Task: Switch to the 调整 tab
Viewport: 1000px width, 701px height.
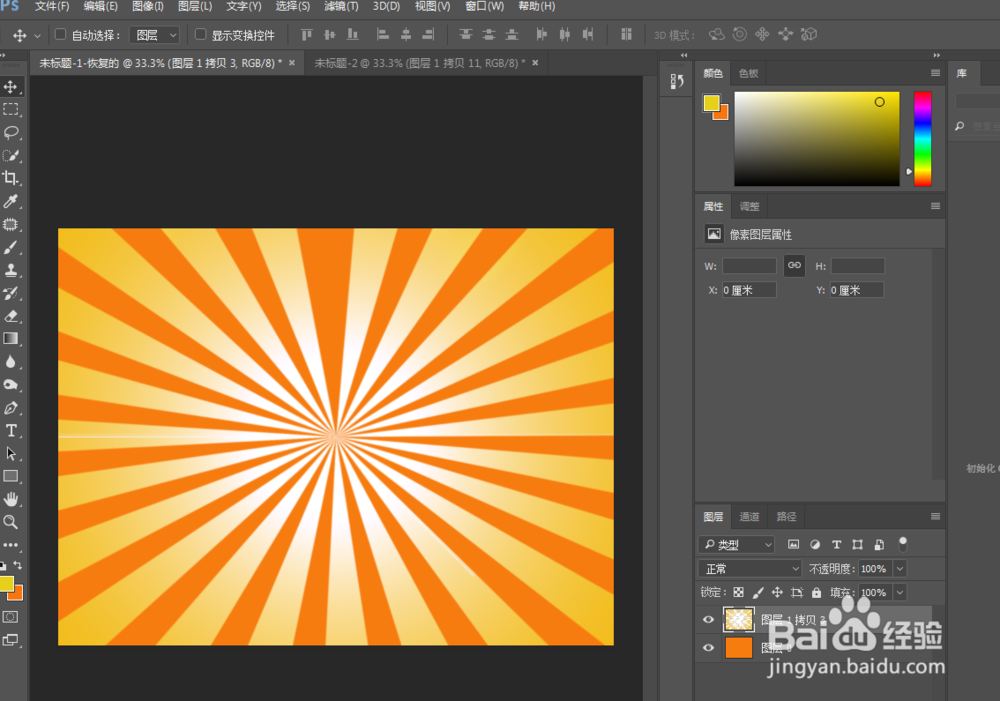Action: pos(749,206)
